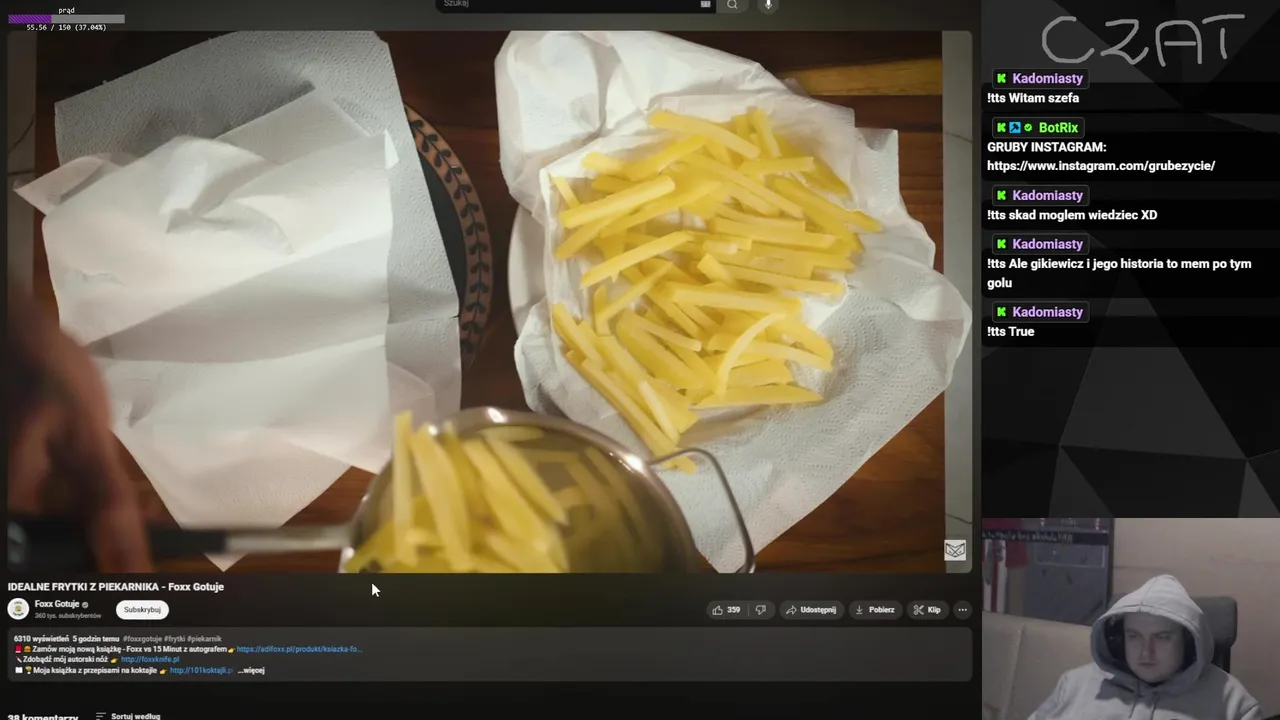Open the three-dot more actions menu

pos(962,610)
